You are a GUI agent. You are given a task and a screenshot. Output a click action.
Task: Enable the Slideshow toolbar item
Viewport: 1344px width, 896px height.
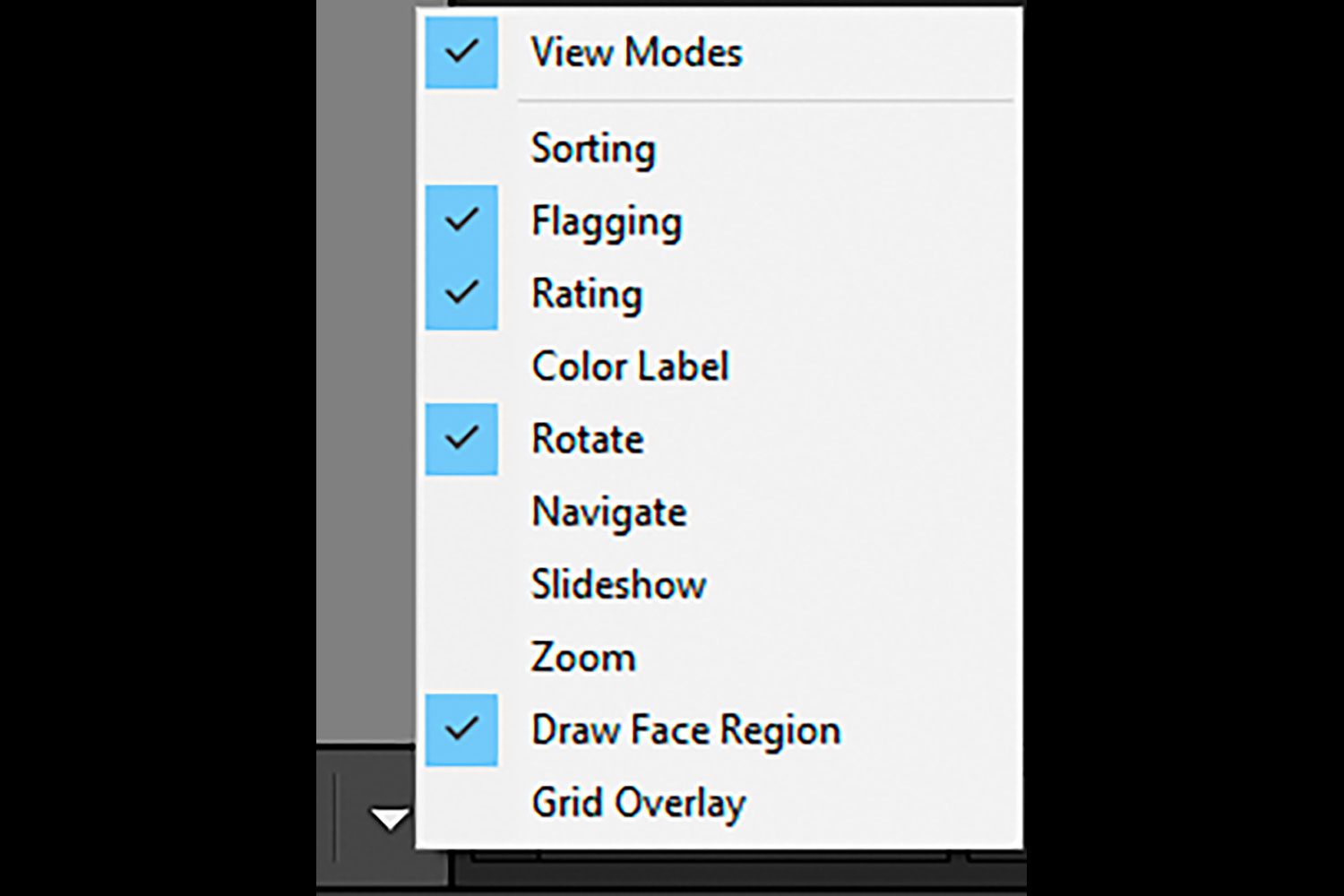click(x=618, y=584)
